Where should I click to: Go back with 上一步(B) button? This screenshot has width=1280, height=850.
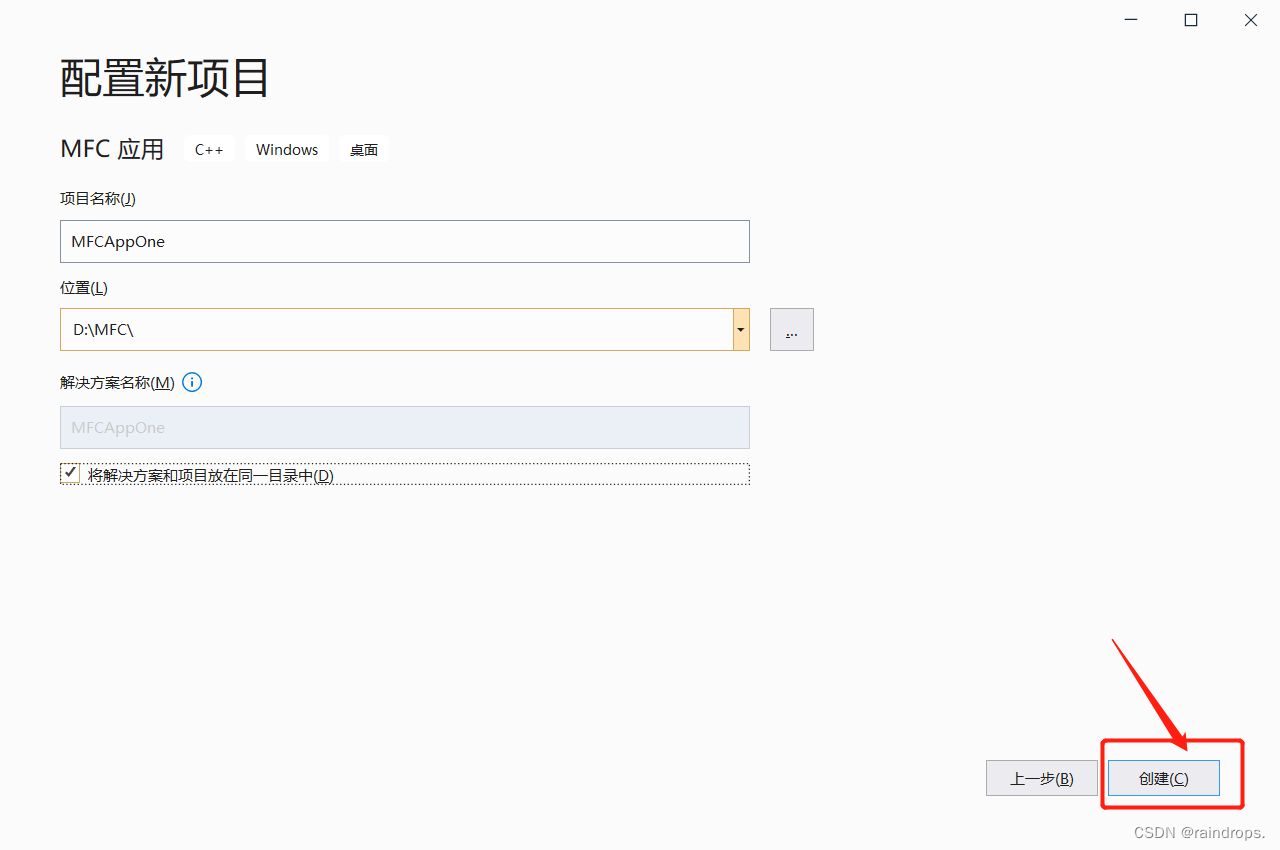(x=1041, y=778)
